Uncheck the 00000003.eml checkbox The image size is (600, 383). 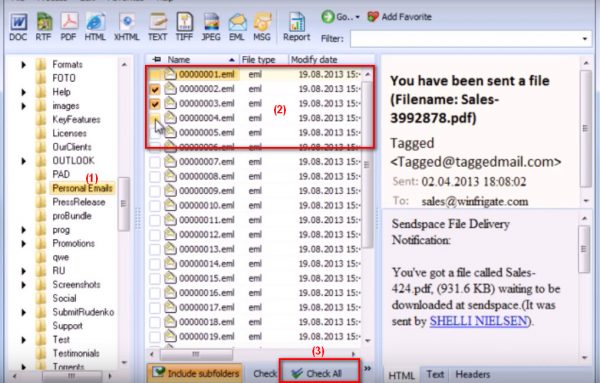pyautogui.click(x=155, y=104)
